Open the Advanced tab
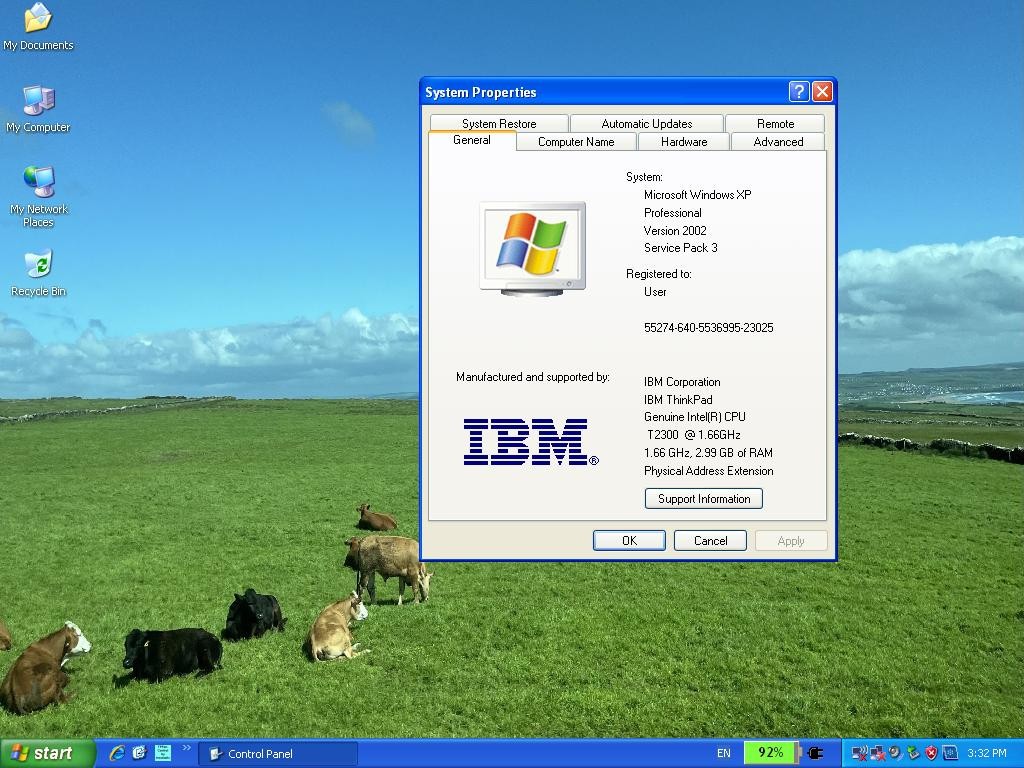The image size is (1024, 768). click(x=778, y=142)
